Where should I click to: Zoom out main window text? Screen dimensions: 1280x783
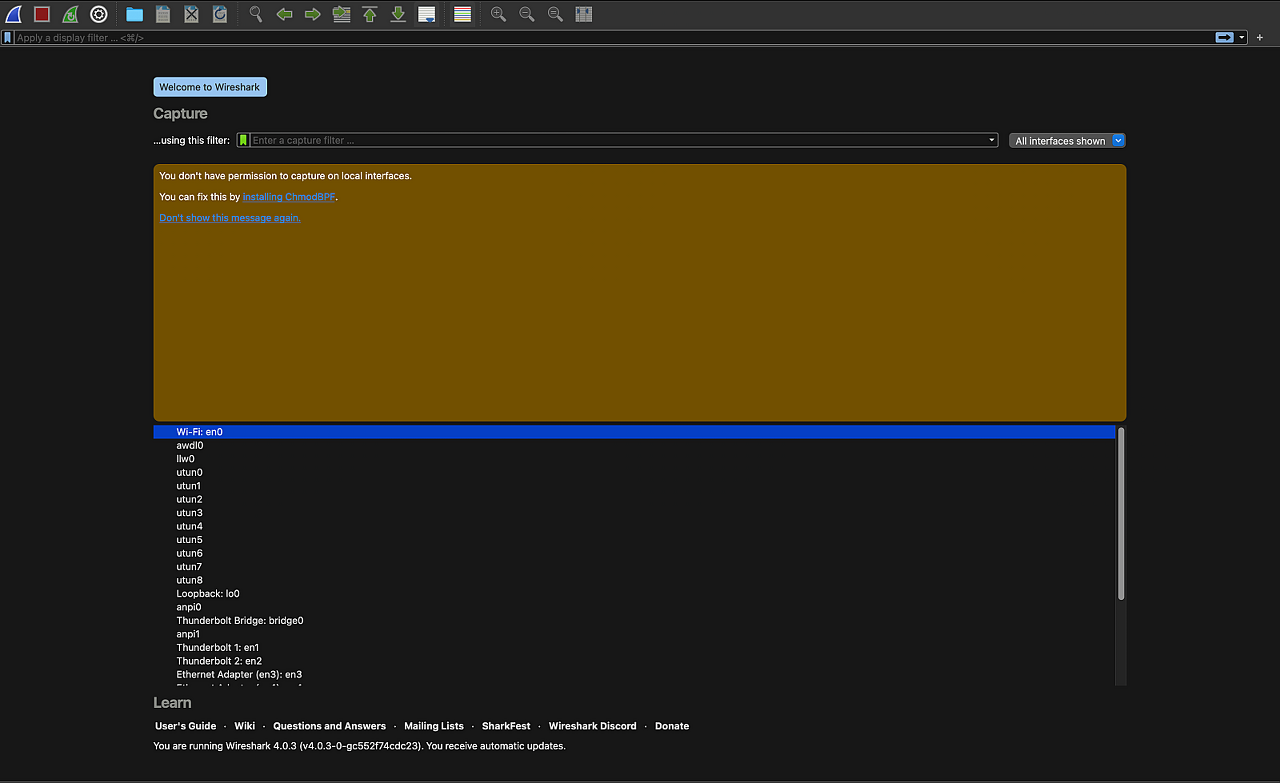(x=526, y=14)
